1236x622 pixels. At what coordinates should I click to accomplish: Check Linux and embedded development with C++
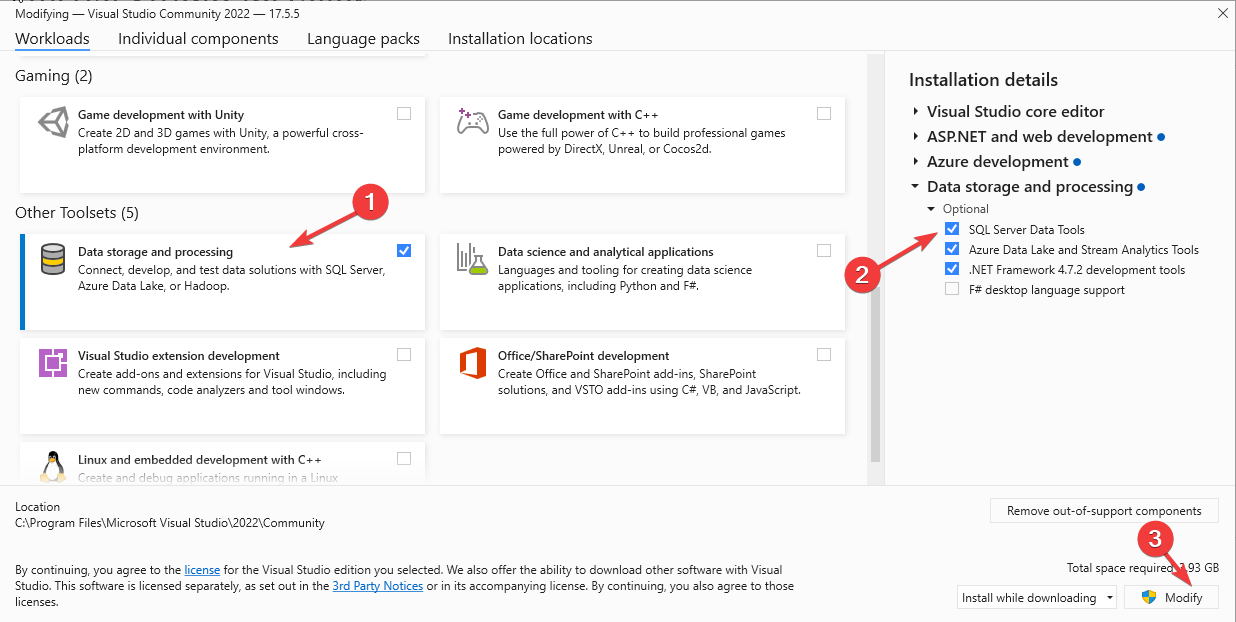click(404, 459)
